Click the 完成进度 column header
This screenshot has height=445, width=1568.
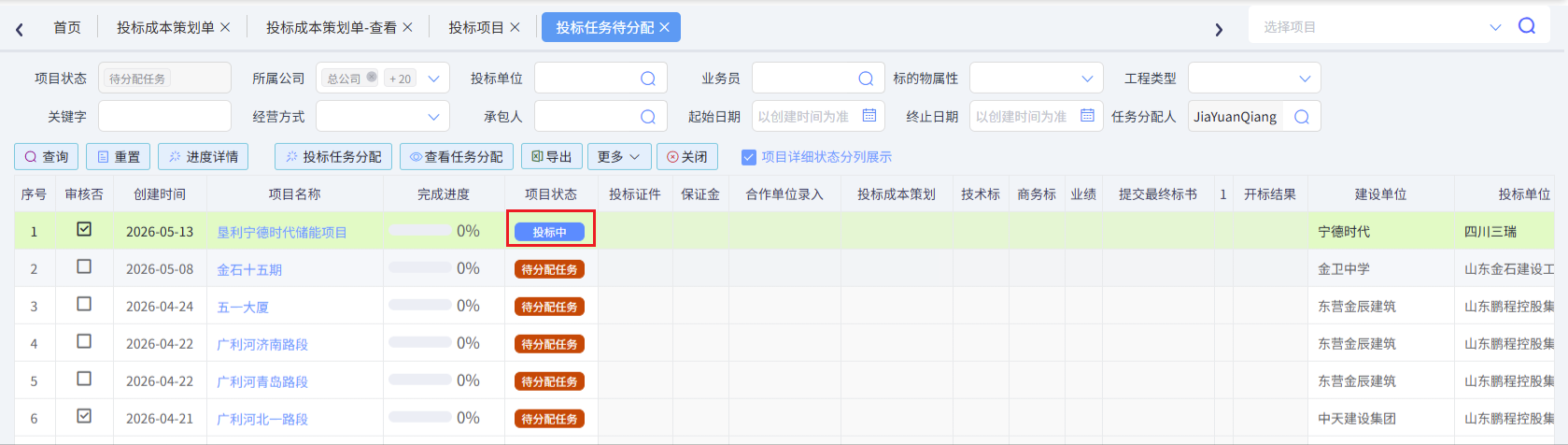click(x=444, y=194)
